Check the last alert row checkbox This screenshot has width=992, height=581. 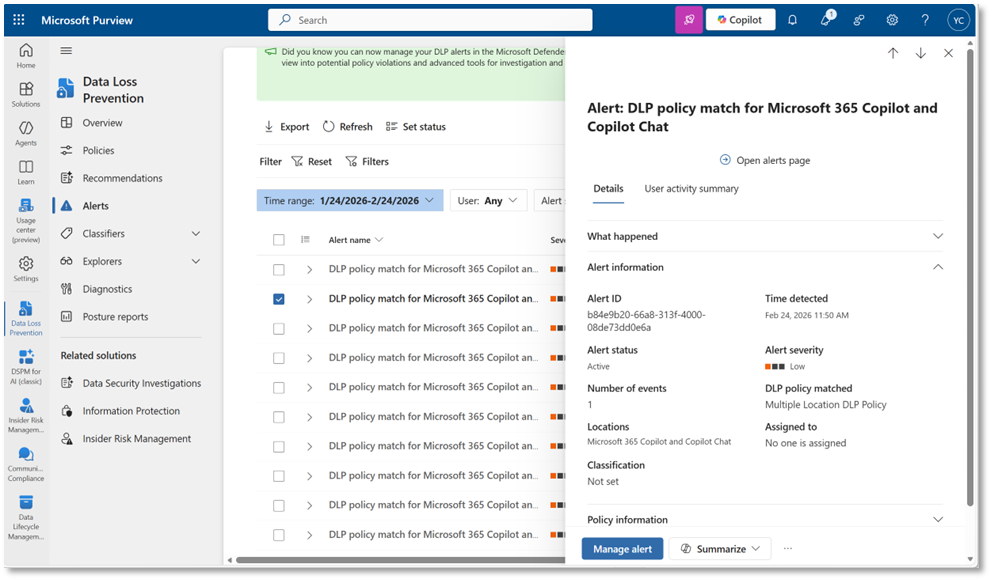pyautogui.click(x=278, y=535)
